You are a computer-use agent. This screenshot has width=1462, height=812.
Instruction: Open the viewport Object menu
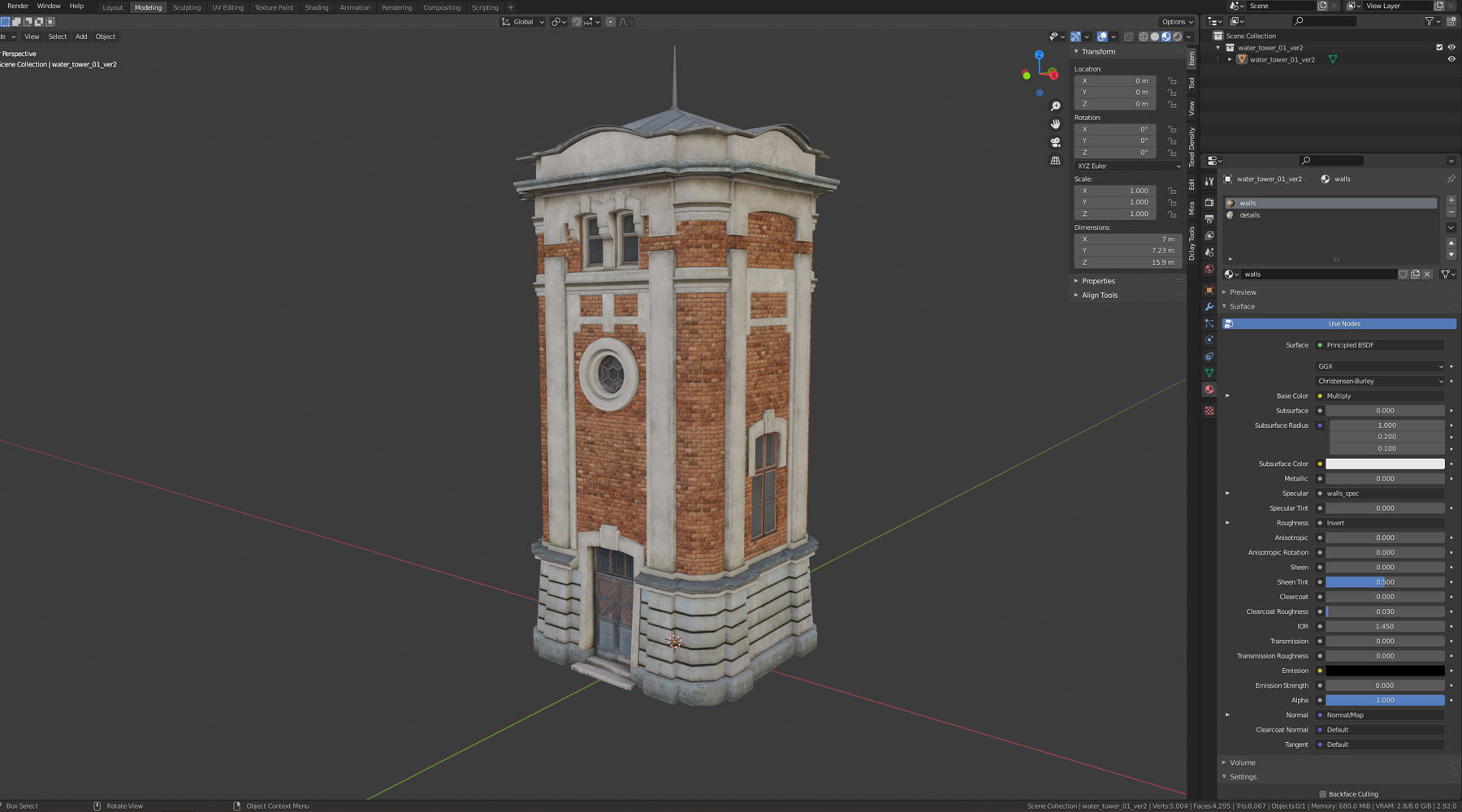(x=106, y=37)
